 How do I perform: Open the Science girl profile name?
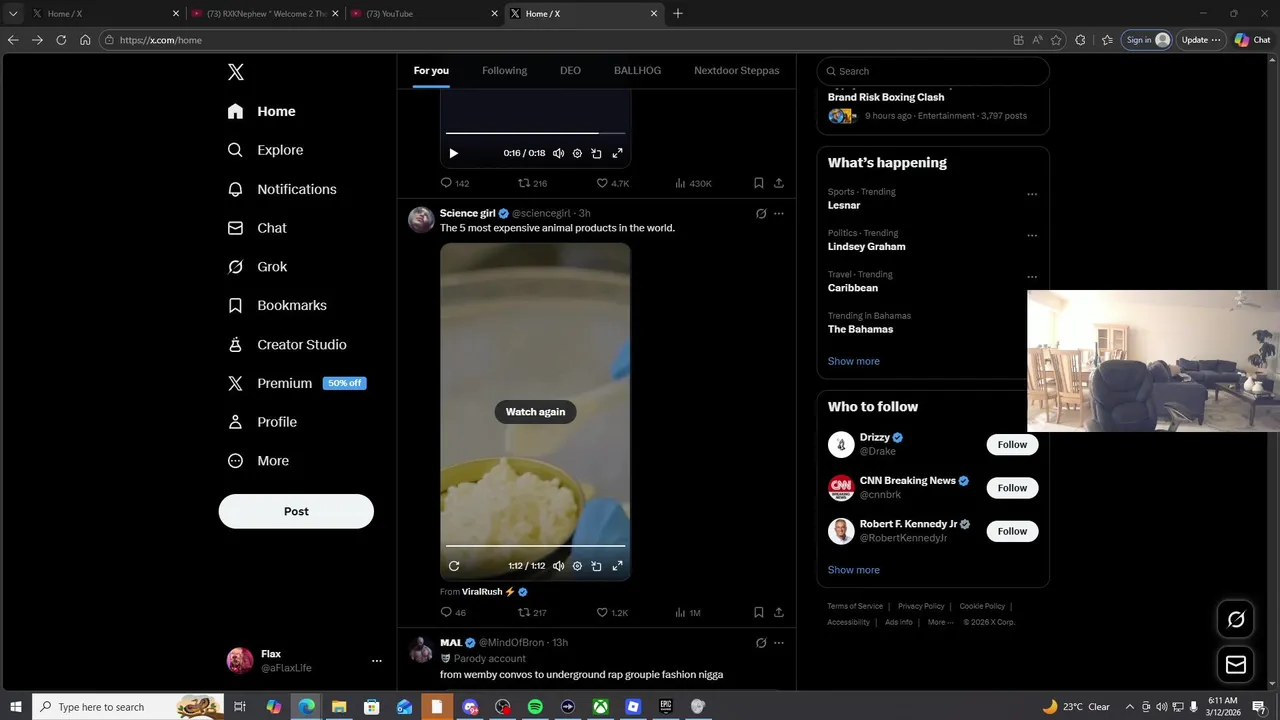[x=467, y=213]
